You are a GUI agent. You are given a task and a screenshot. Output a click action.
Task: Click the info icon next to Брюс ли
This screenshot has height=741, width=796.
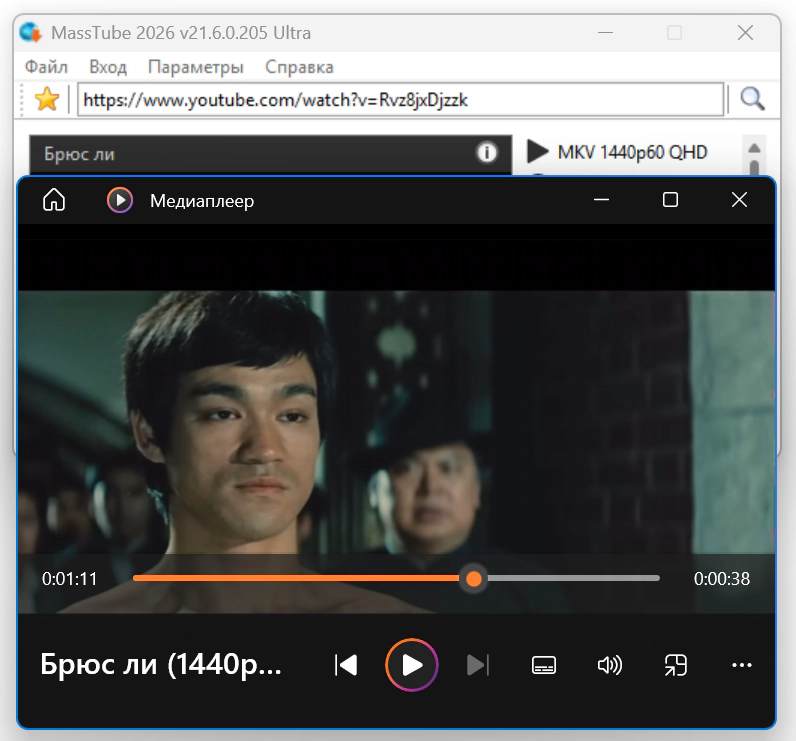[x=486, y=152]
